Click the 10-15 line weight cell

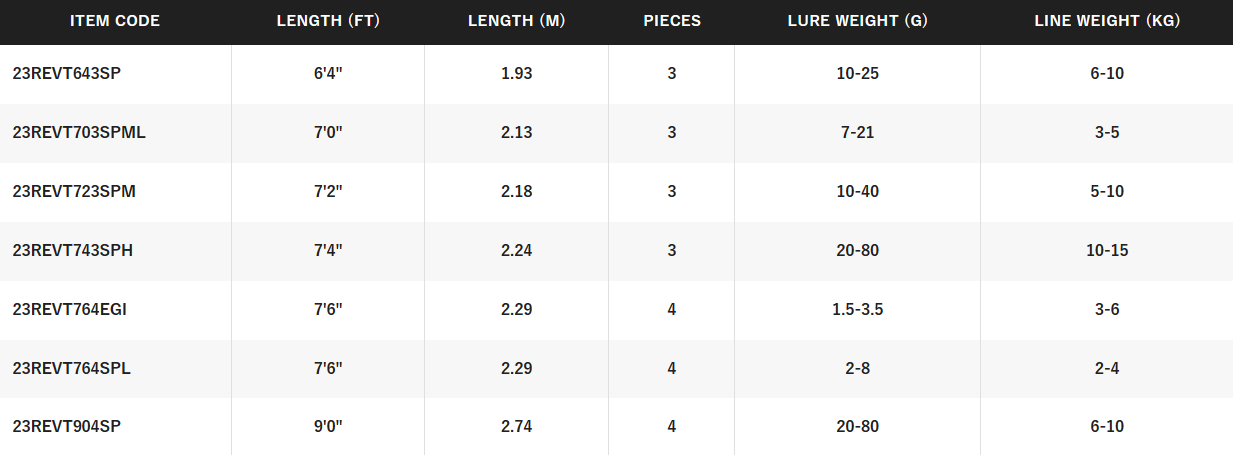(1107, 251)
